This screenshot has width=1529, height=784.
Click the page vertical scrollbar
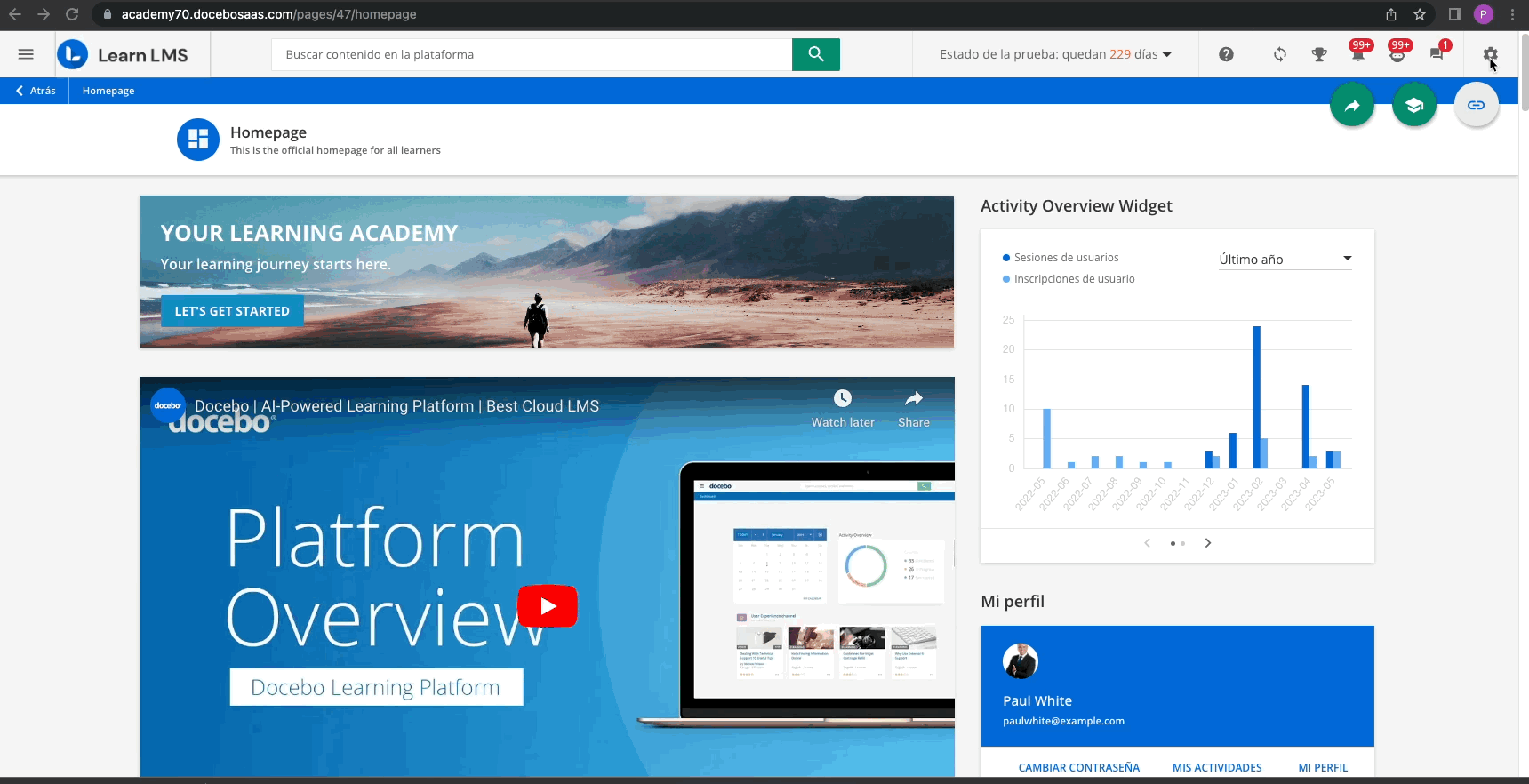pyautogui.click(x=1524, y=71)
